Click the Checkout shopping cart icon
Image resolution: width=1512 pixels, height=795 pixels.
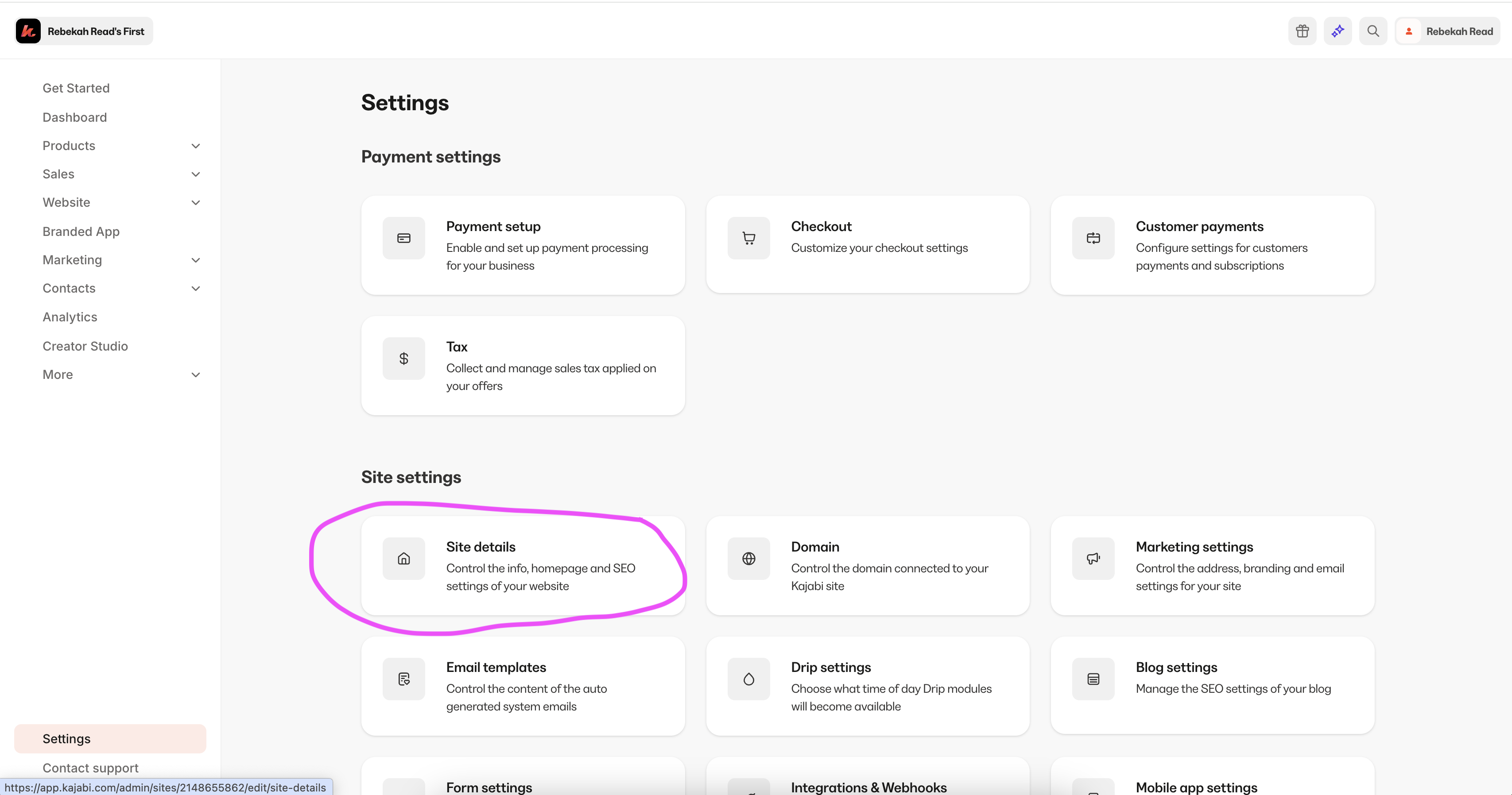pos(748,238)
